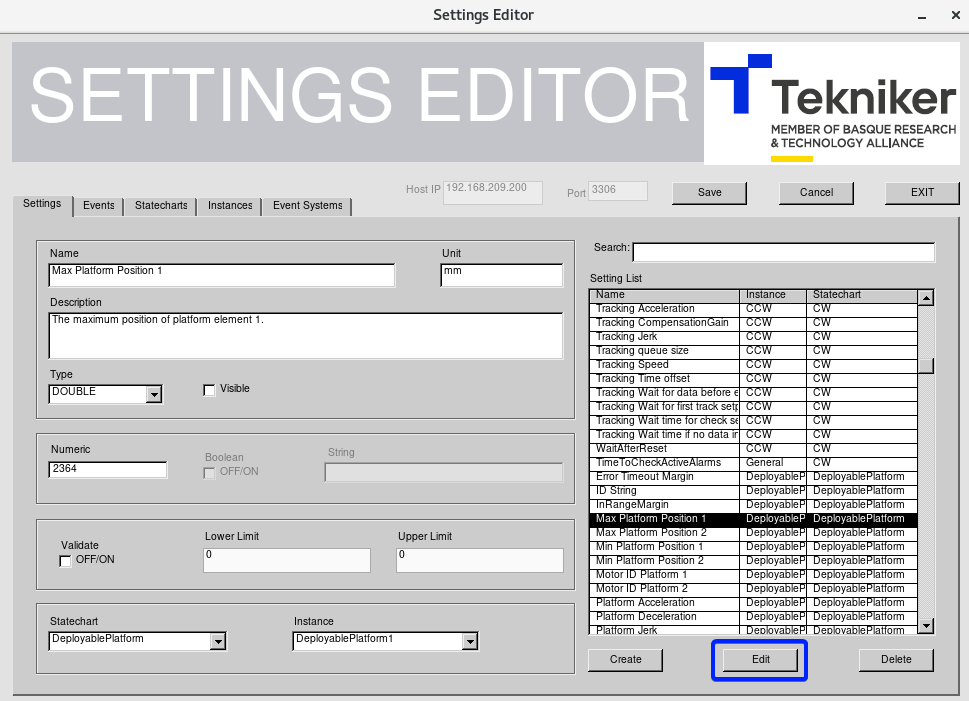Select the WaitAfterReset row
Viewport: 969px width, 701px height.
(753, 449)
